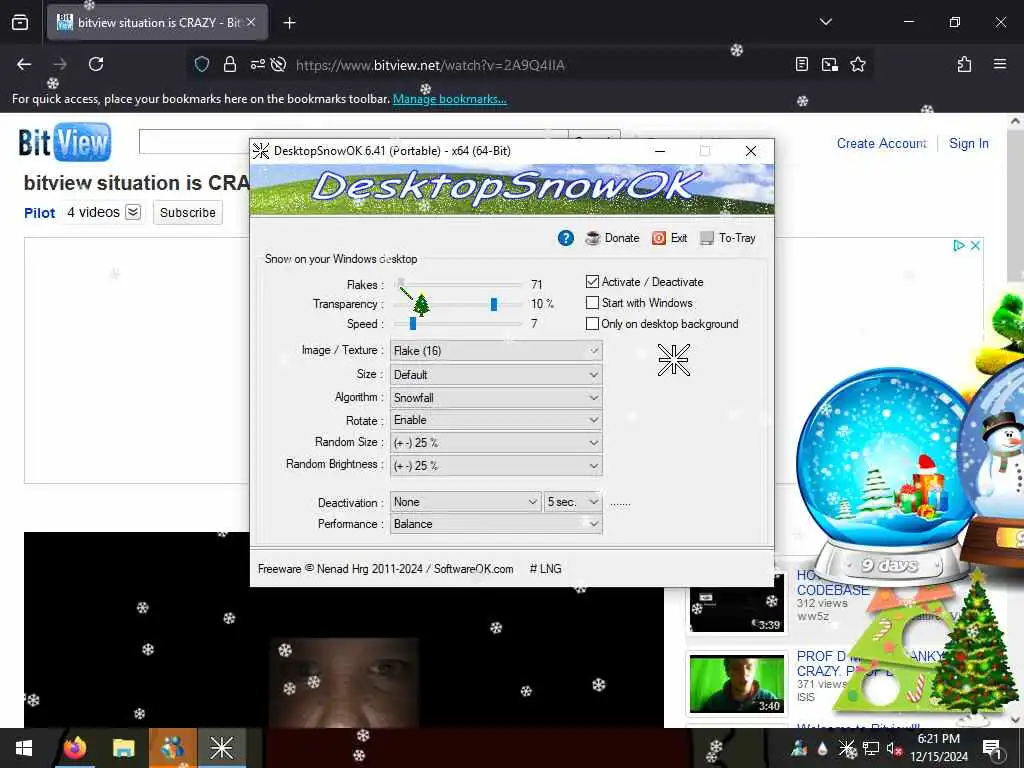Screen dimensions: 1024x768
Task: Click the Firefox address bar URL
Action: pyautogui.click(x=430, y=65)
